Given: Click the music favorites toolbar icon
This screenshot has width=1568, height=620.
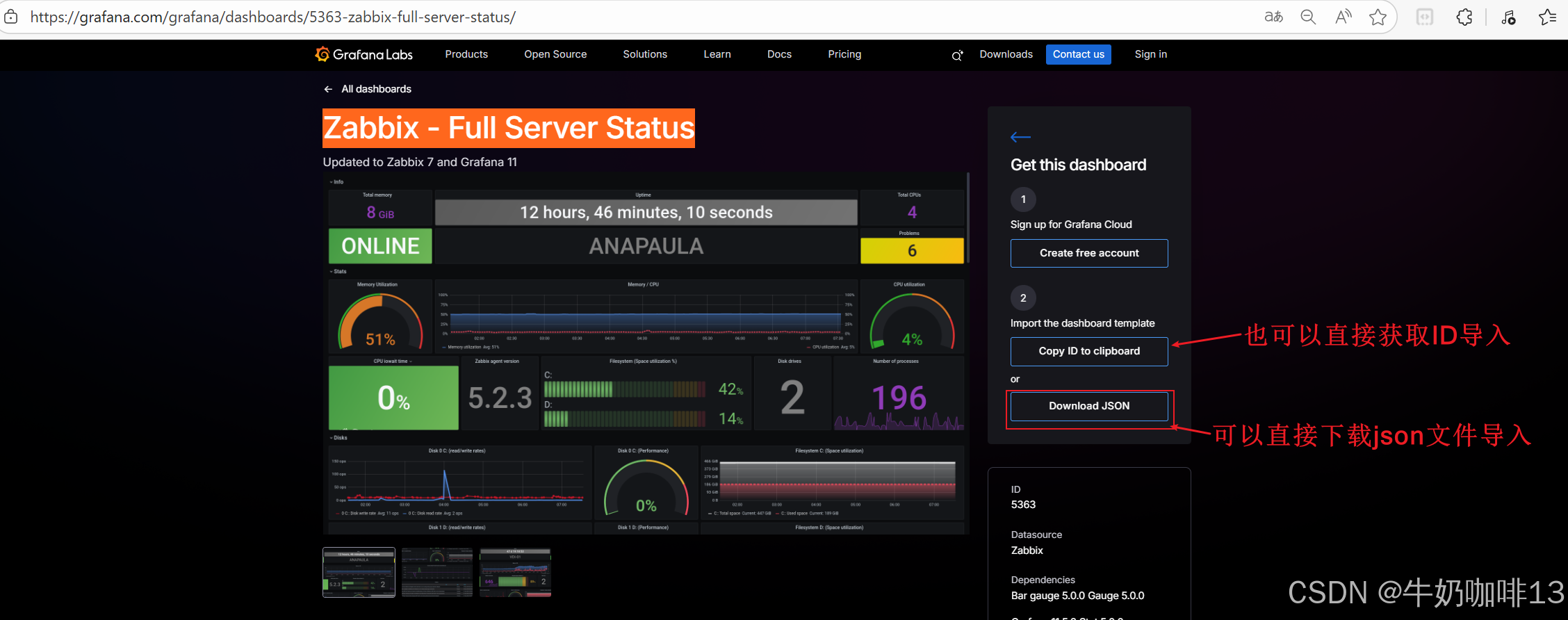Looking at the screenshot, I should [1508, 17].
